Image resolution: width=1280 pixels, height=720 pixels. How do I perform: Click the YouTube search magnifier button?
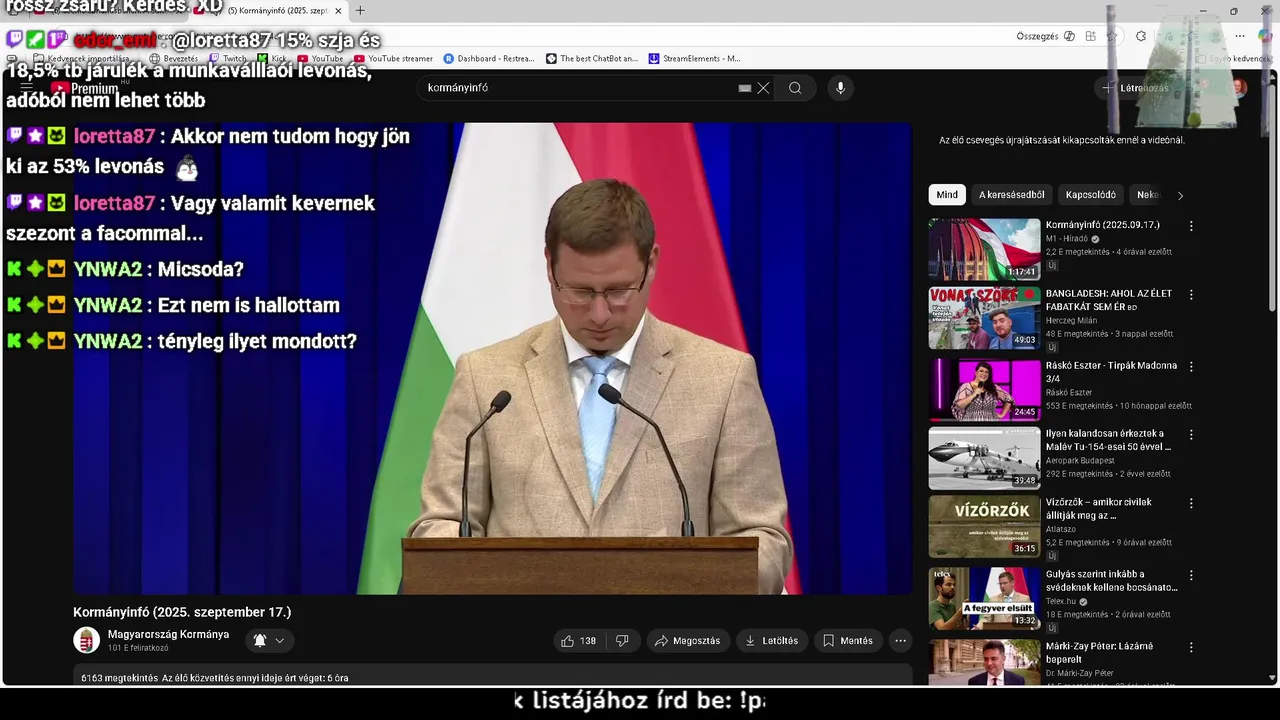pyautogui.click(x=795, y=88)
